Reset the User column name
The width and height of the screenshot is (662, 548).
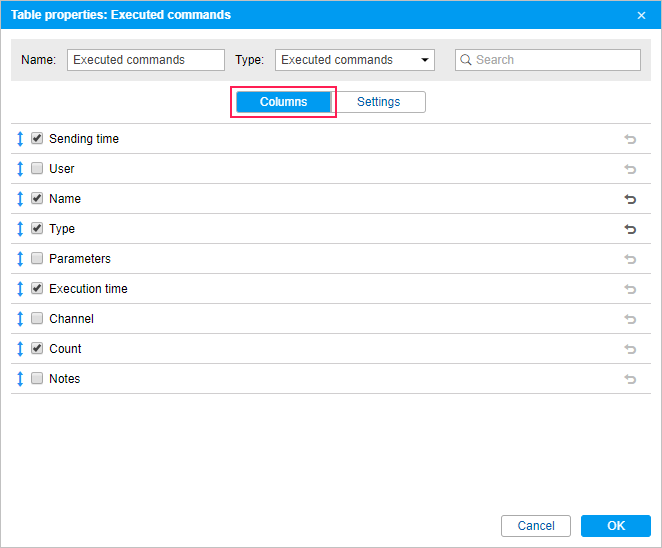tap(630, 169)
